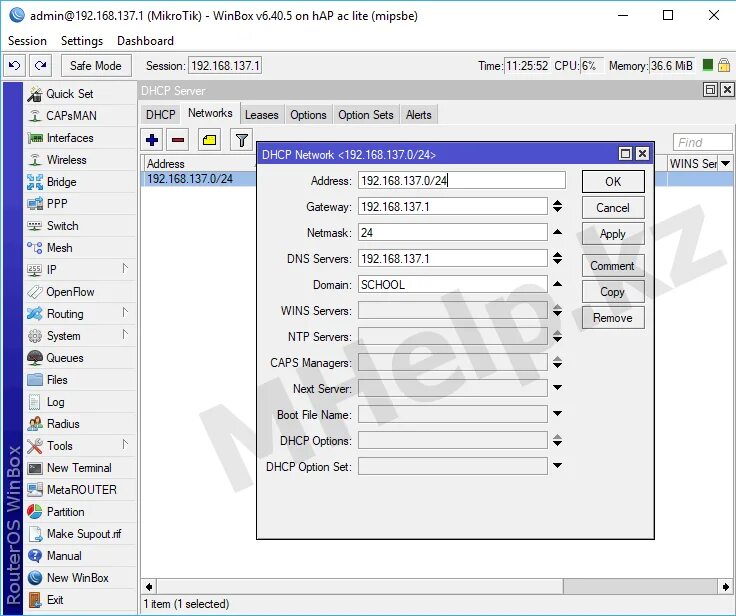Open the Quick Set icon in sidebar
Image resolution: width=736 pixels, height=616 pixels.
35,94
